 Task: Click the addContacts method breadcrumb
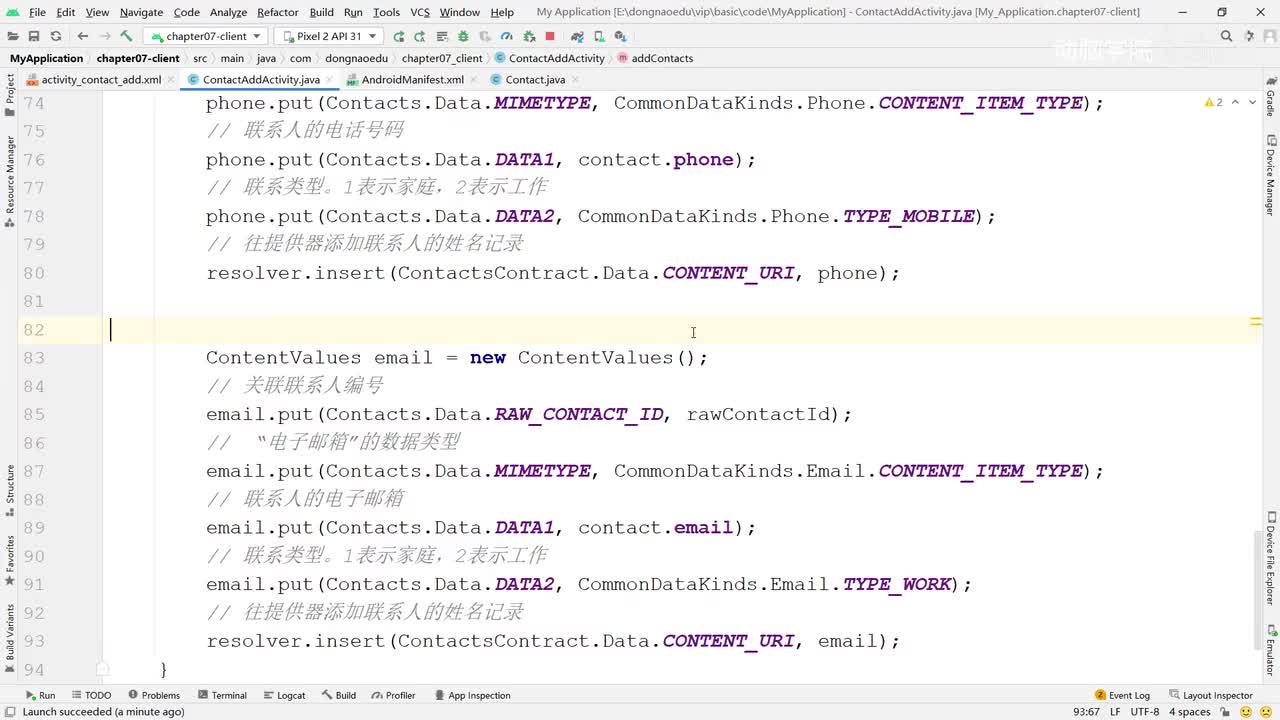click(656, 58)
